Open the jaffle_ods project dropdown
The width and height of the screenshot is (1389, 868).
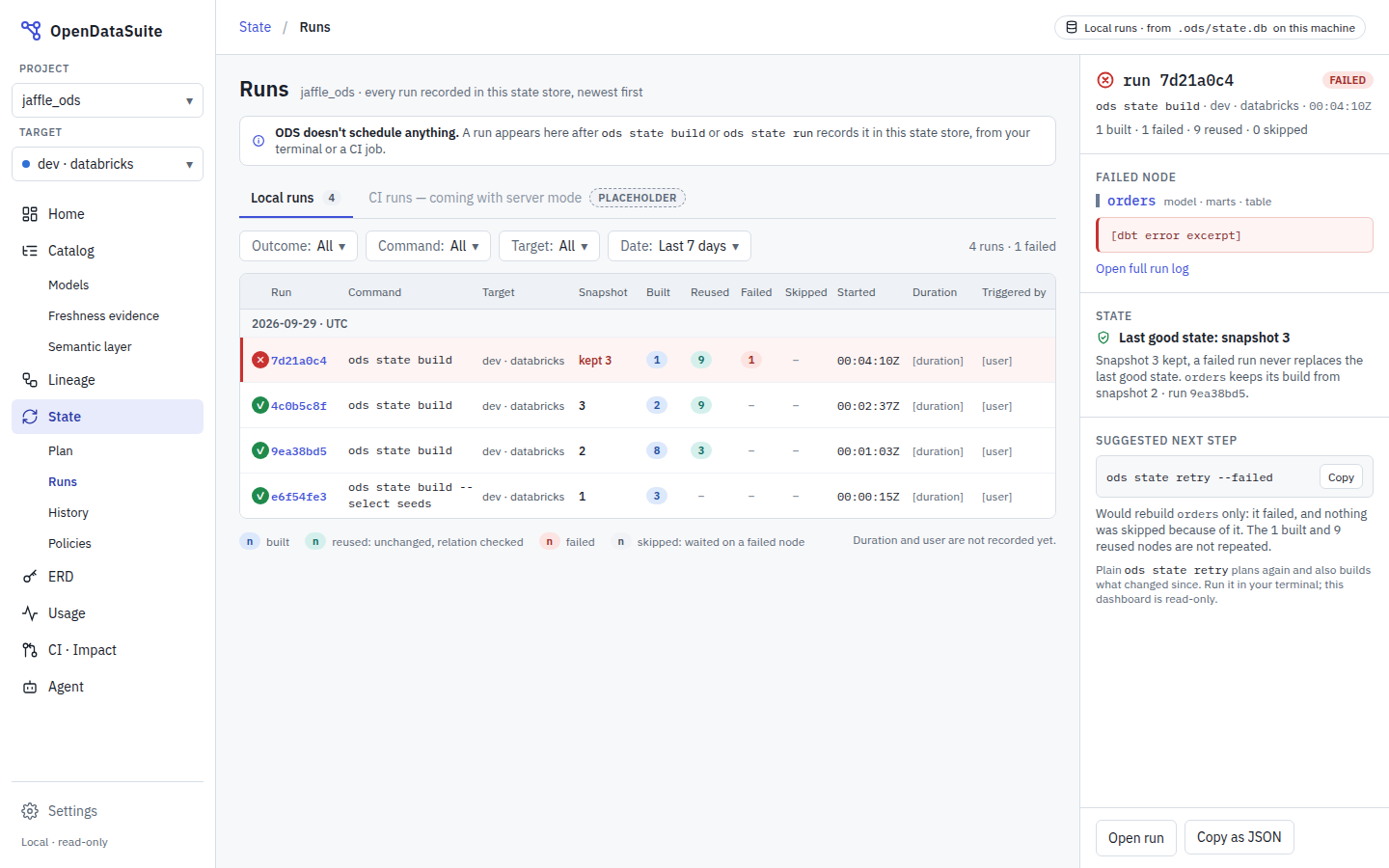pyautogui.click(x=107, y=100)
